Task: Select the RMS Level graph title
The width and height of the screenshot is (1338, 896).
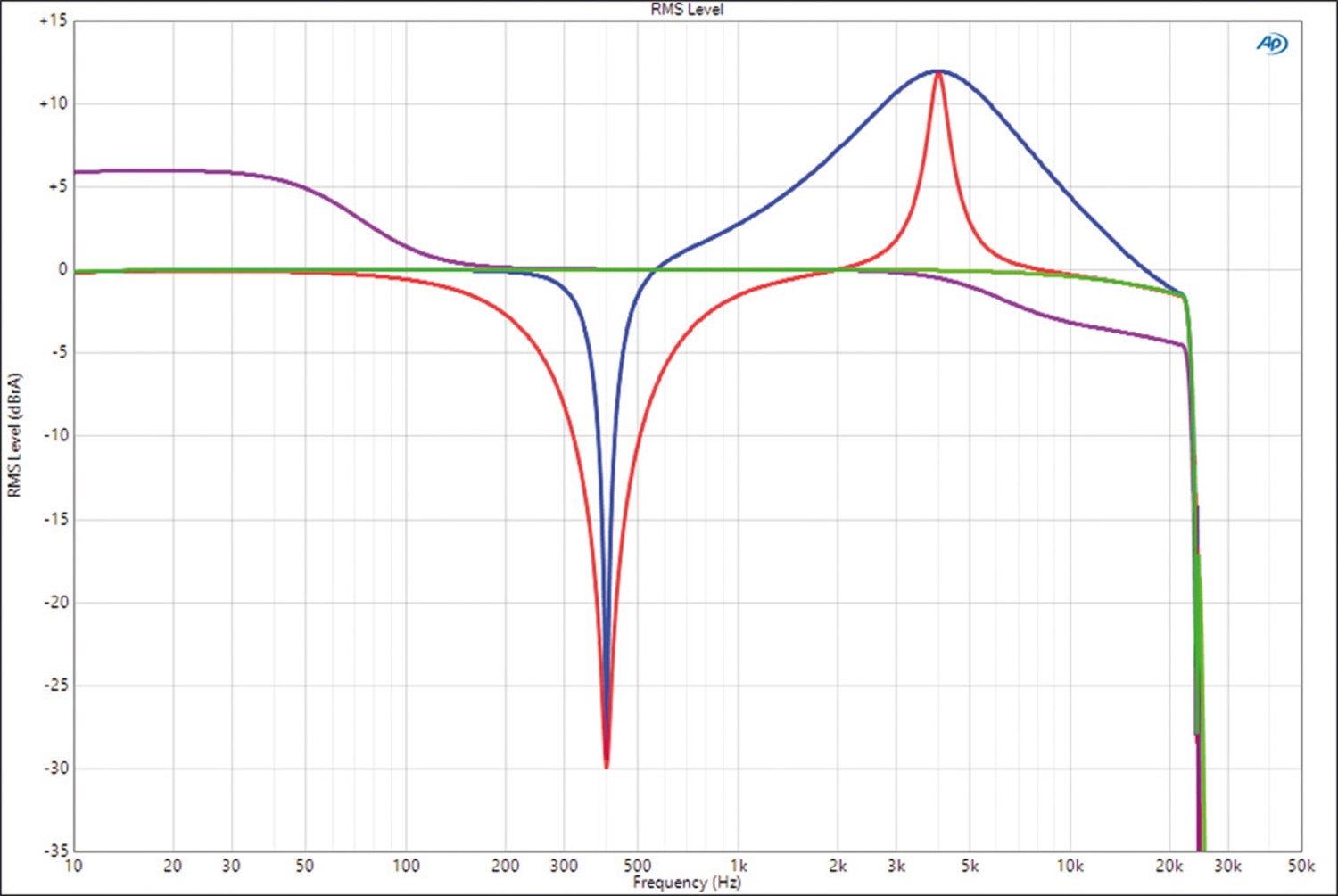Action: pos(686,10)
